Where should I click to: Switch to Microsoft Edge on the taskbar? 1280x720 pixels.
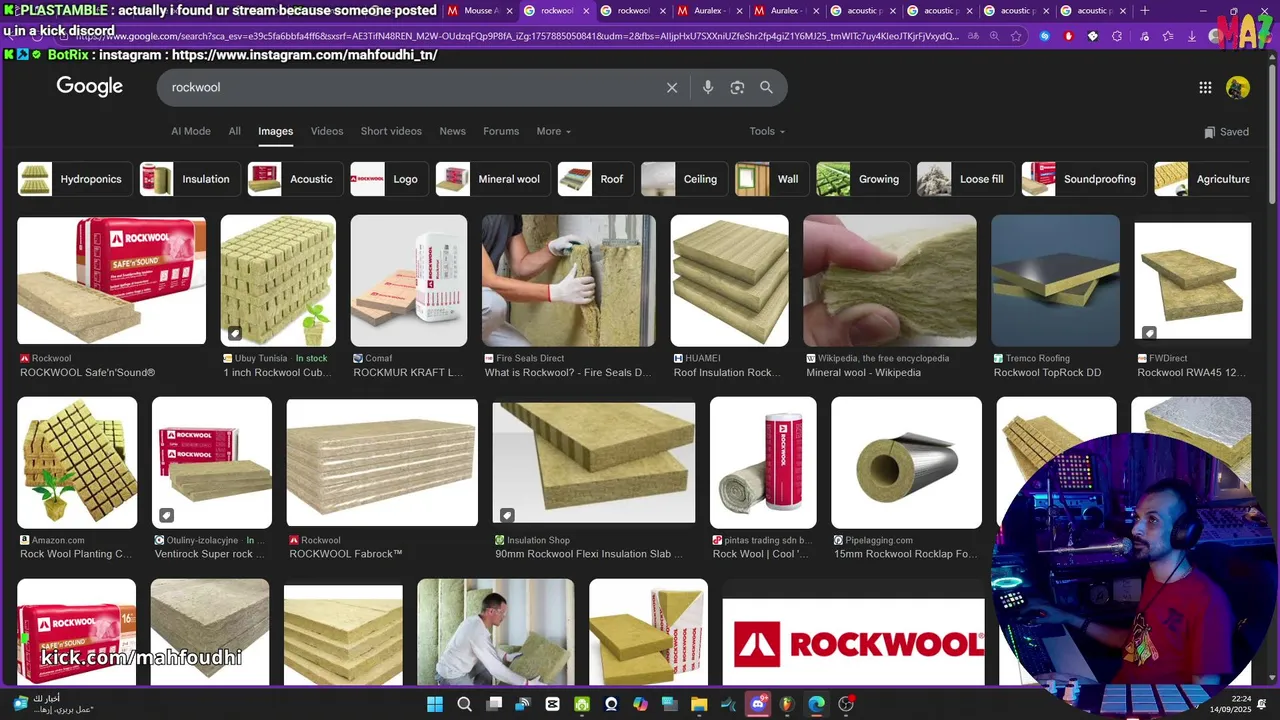pyautogui.click(x=816, y=704)
